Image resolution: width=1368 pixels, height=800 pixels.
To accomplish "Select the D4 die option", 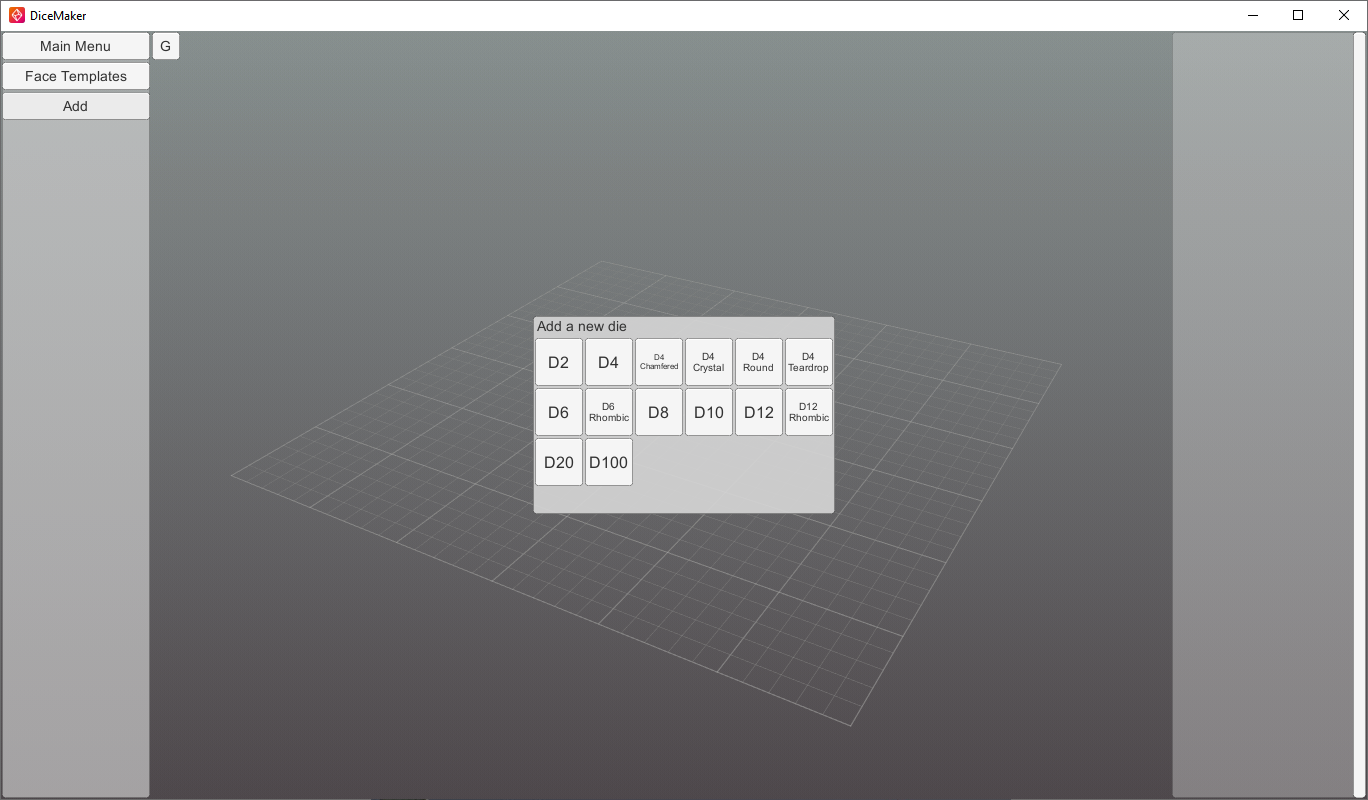I will pyautogui.click(x=608, y=362).
